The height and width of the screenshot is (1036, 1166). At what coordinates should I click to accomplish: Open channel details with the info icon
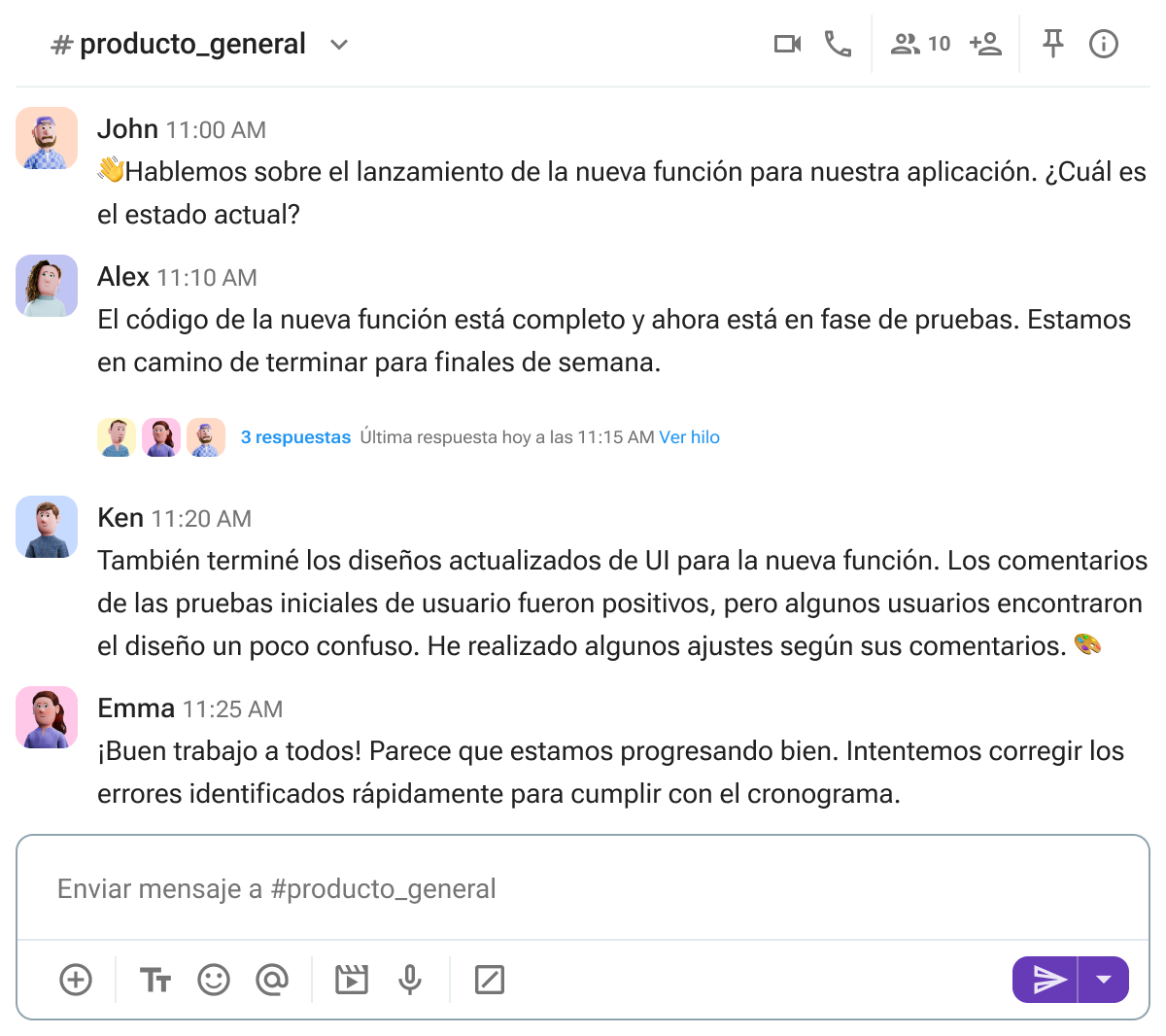[1104, 43]
